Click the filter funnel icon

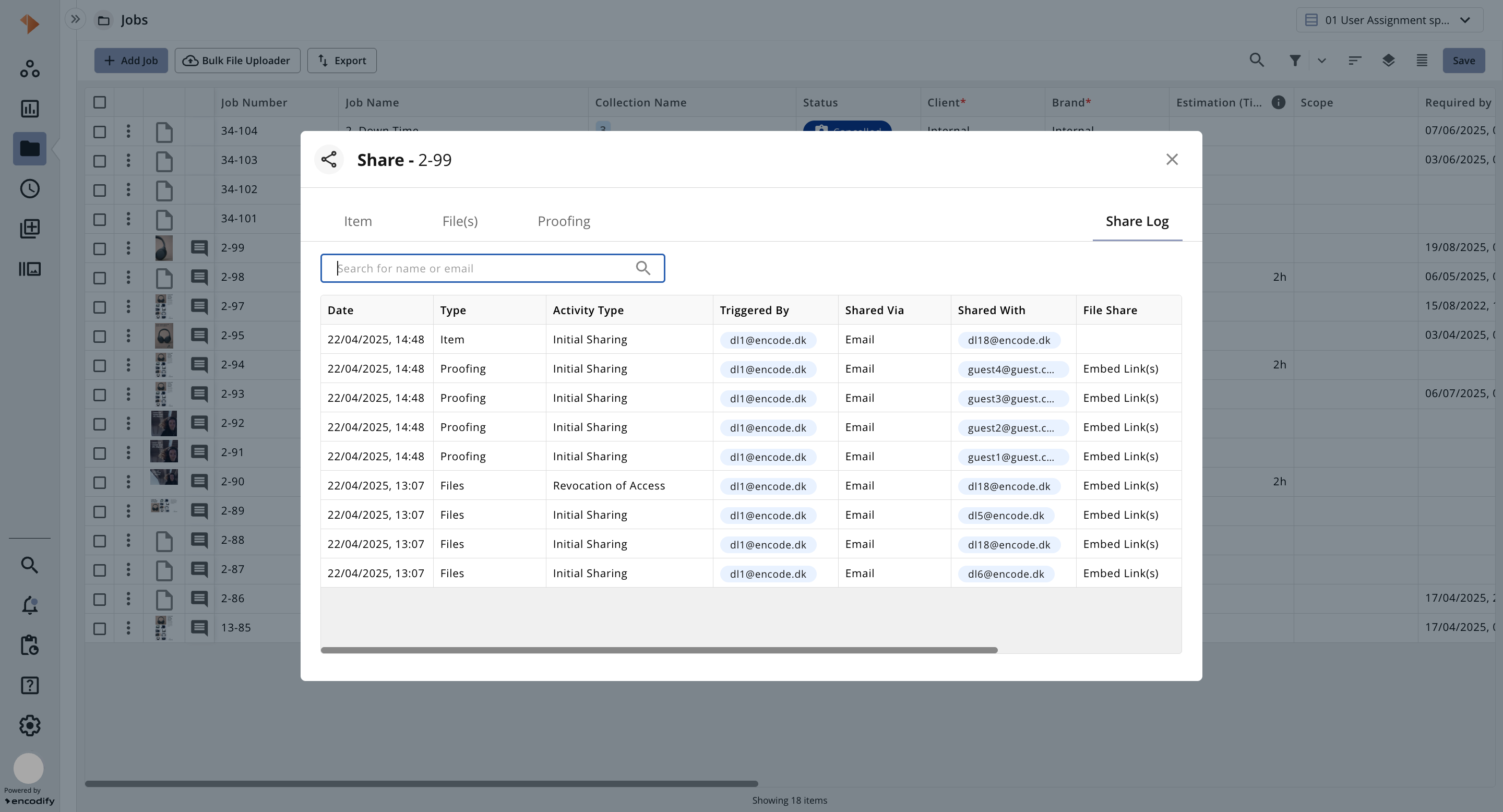[x=1295, y=60]
